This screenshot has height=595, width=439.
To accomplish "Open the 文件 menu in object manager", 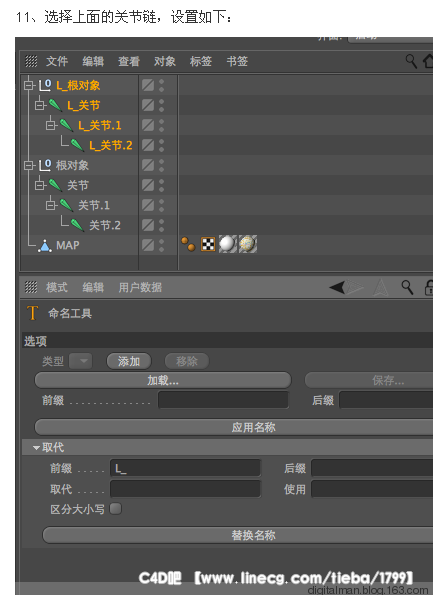I will coord(57,61).
